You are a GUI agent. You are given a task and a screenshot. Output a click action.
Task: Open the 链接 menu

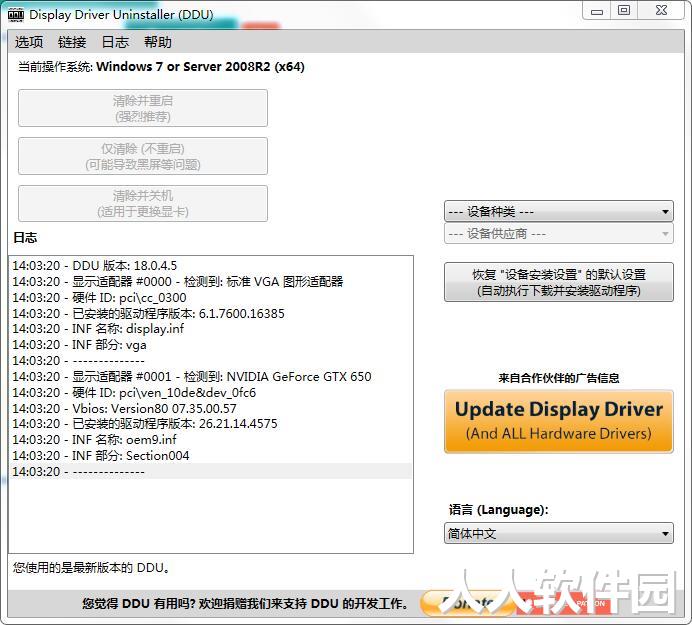tap(72, 42)
